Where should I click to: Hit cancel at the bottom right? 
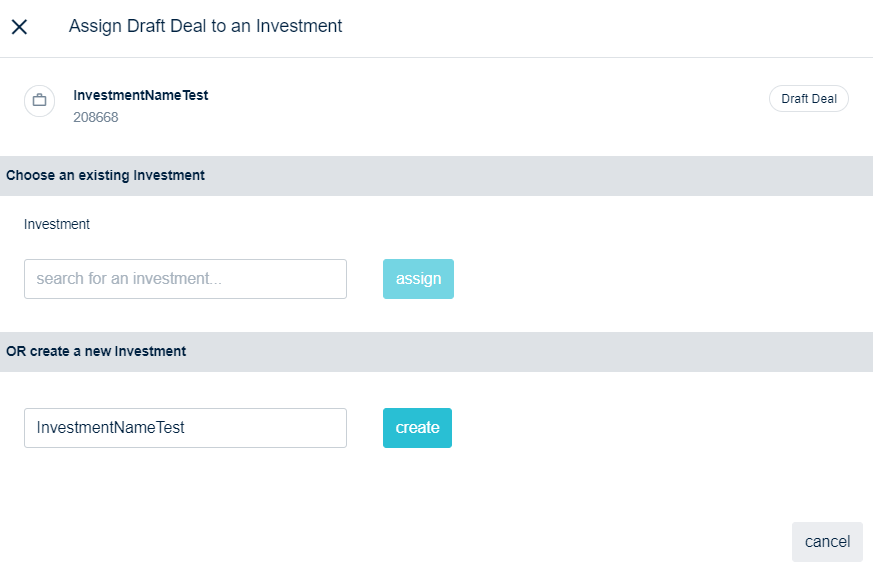click(x=827, y=542)
